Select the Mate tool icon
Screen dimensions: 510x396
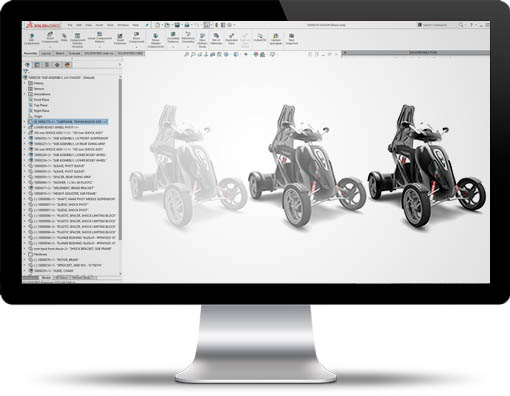[64, 37]
